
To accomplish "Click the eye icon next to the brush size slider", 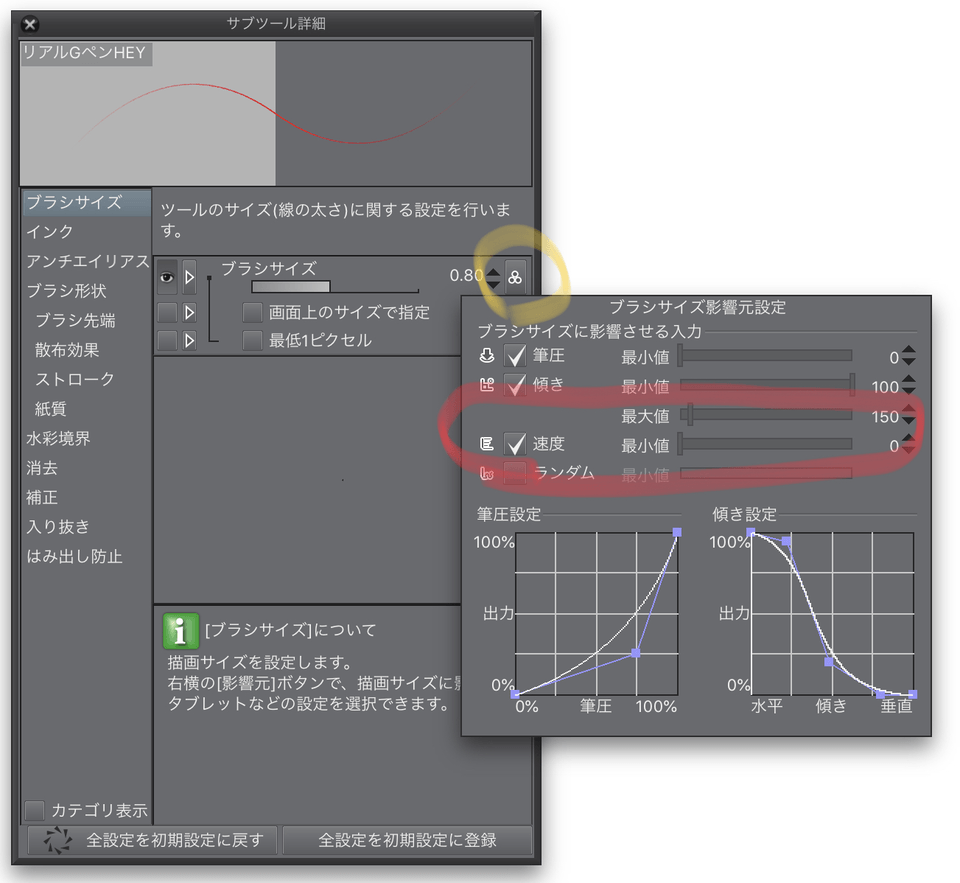I will tap(167, 277).
